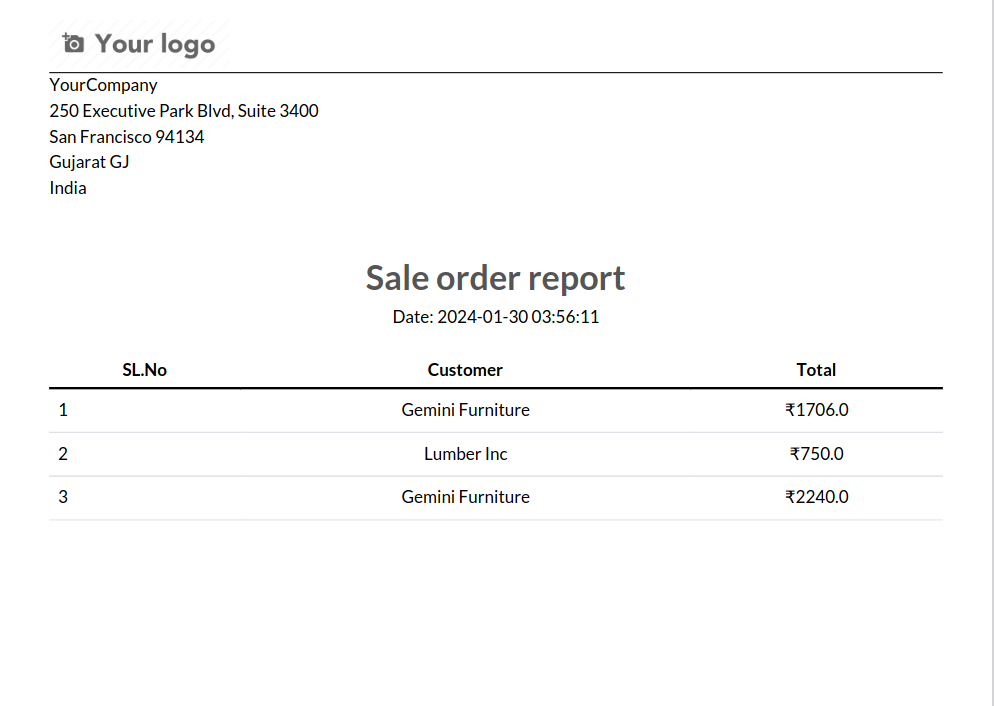Click the Total column header
The height and width of the screenshot is (706, 994).
point(816,370)
